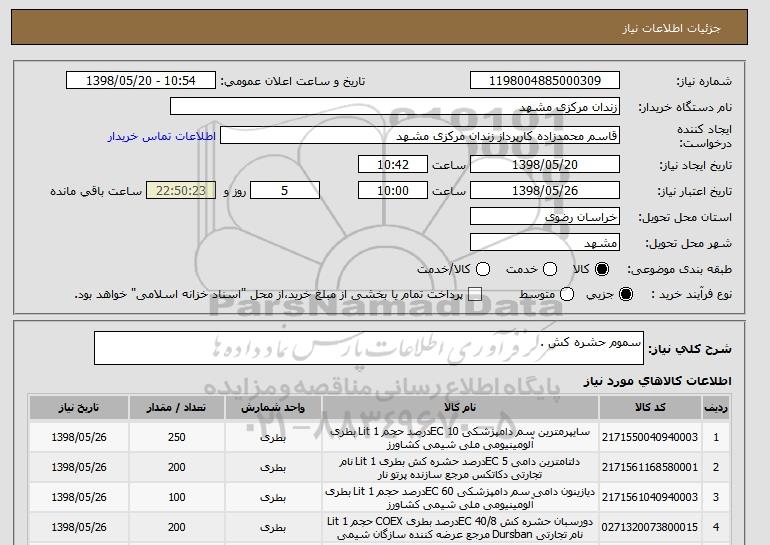Click the شرح کلی نیاز text area
The image size is (770, 545).
pos(369,348)
